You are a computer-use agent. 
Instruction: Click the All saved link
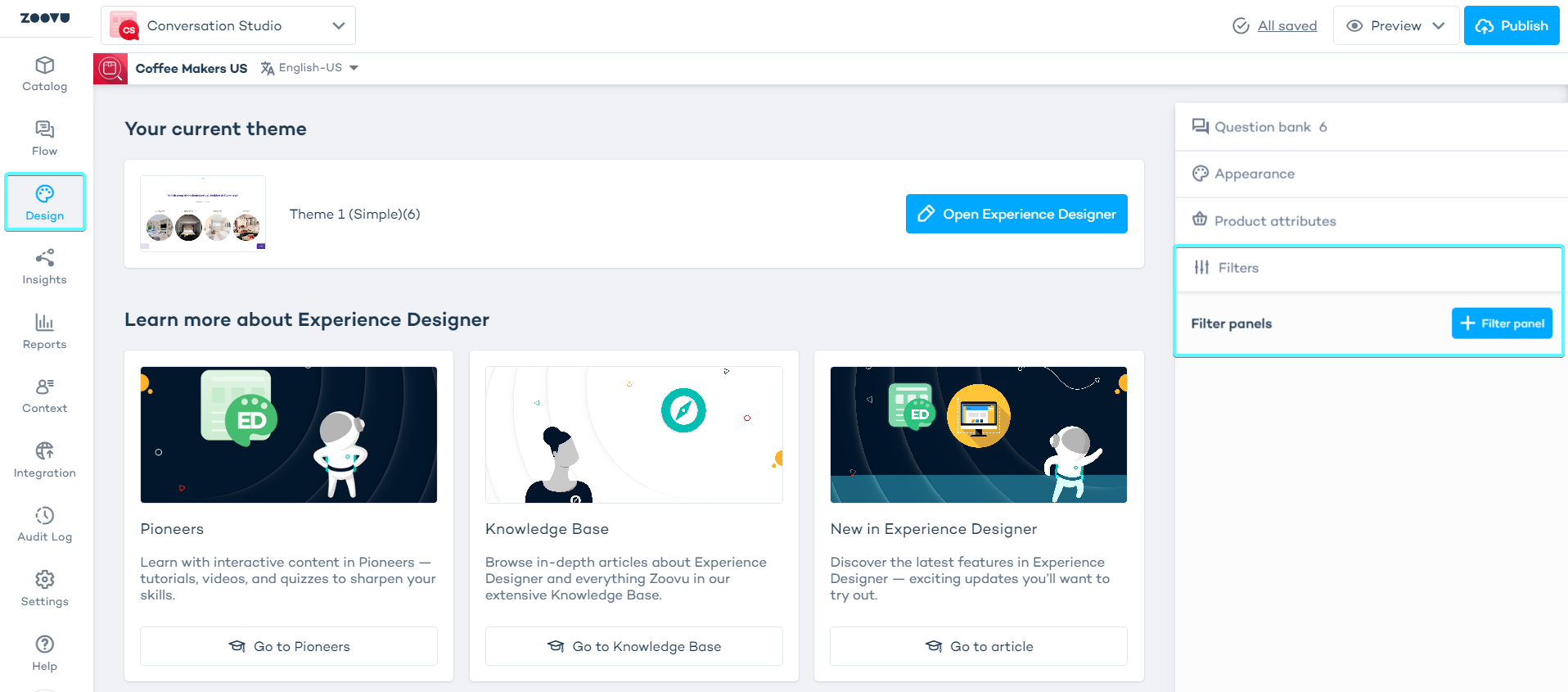pyautogui.click(x=1286, y=26)
